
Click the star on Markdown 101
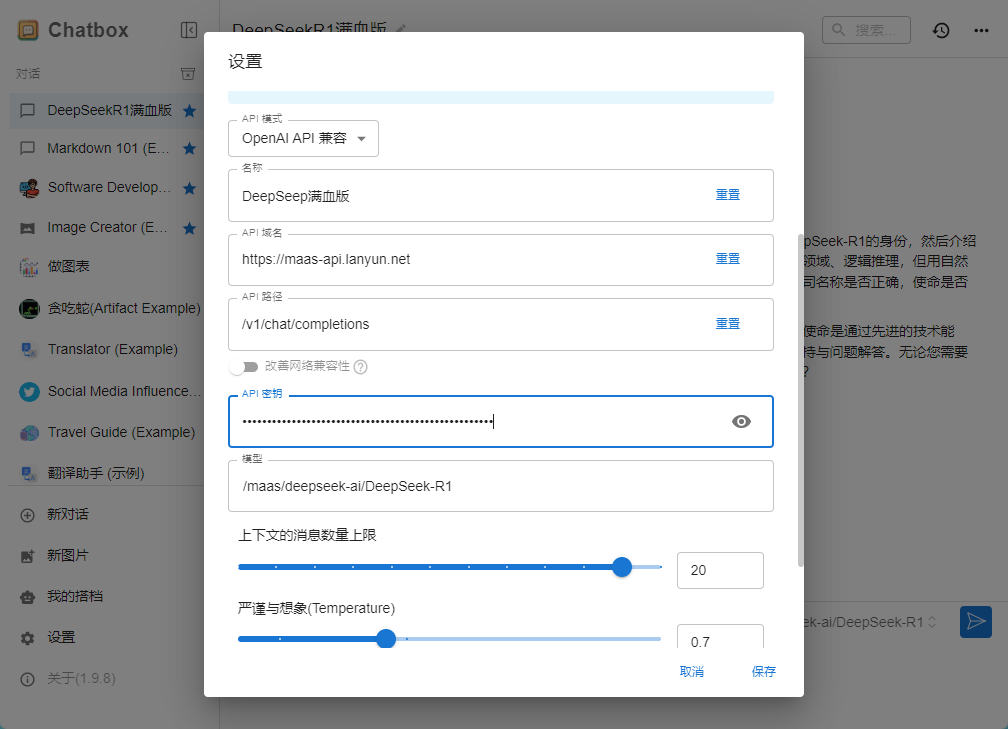[x=189, y=148]
